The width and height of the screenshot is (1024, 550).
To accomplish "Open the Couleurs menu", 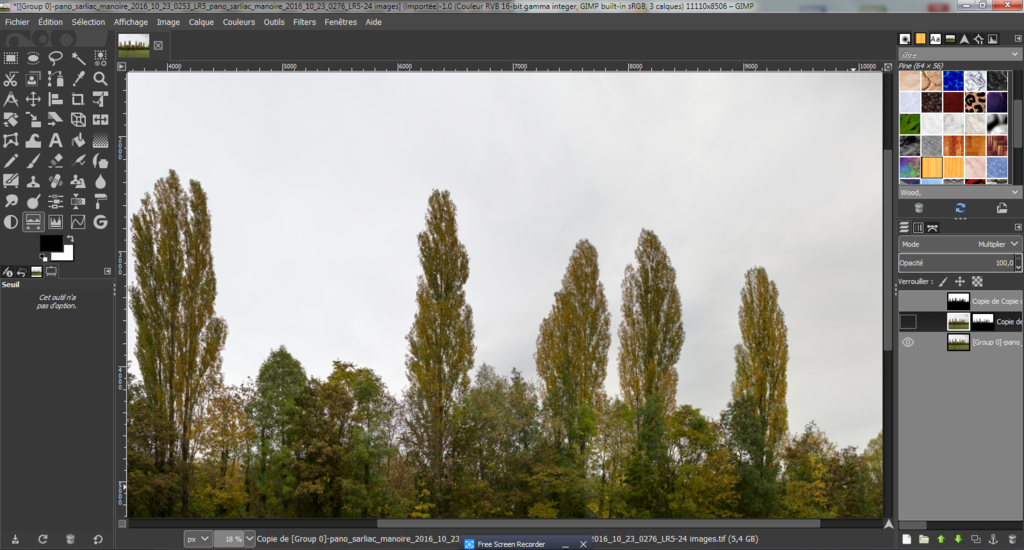I will (x=238, y=22).
